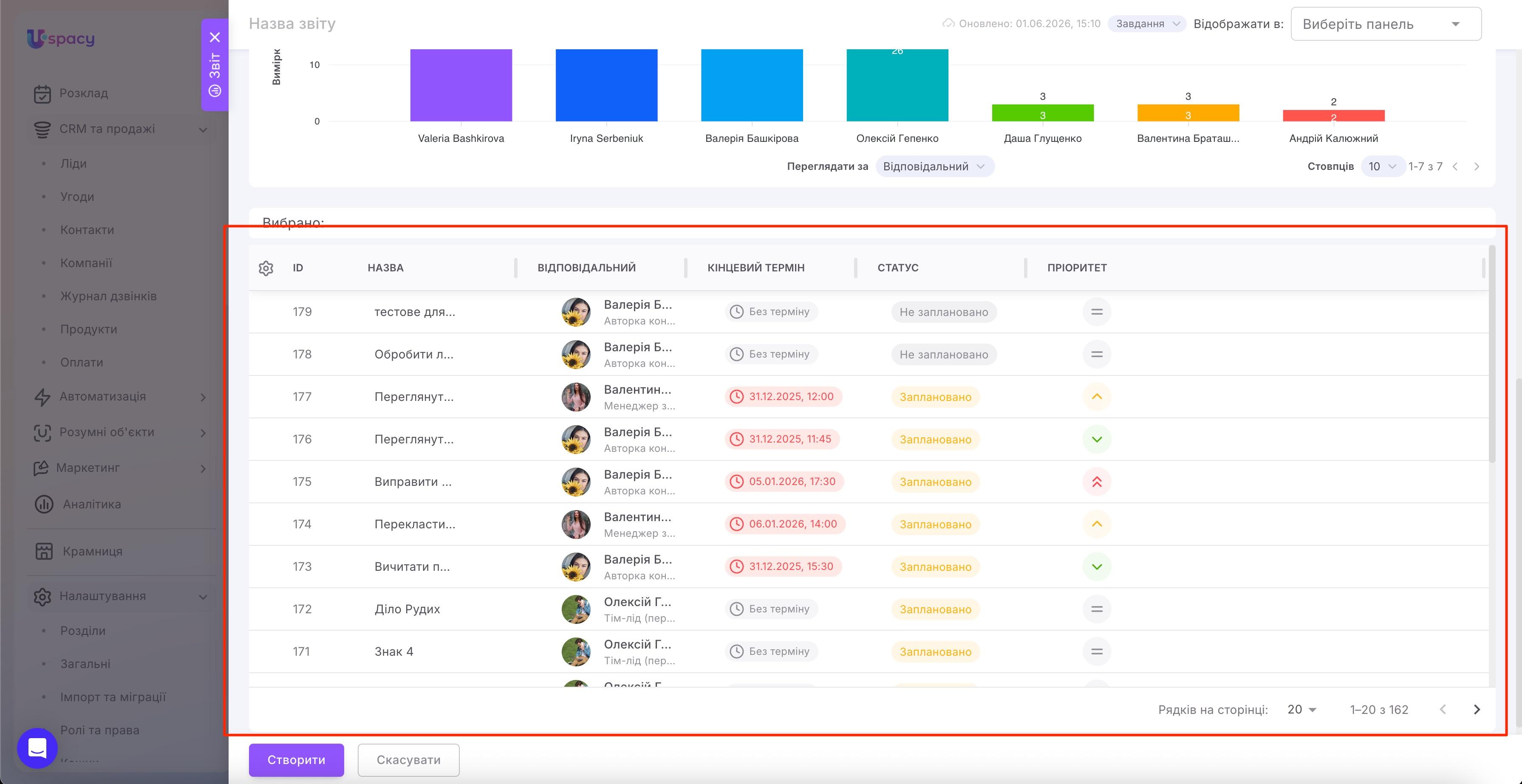Click the Скасувати button
Screen dimensions: 1522x784
(408, 760)
